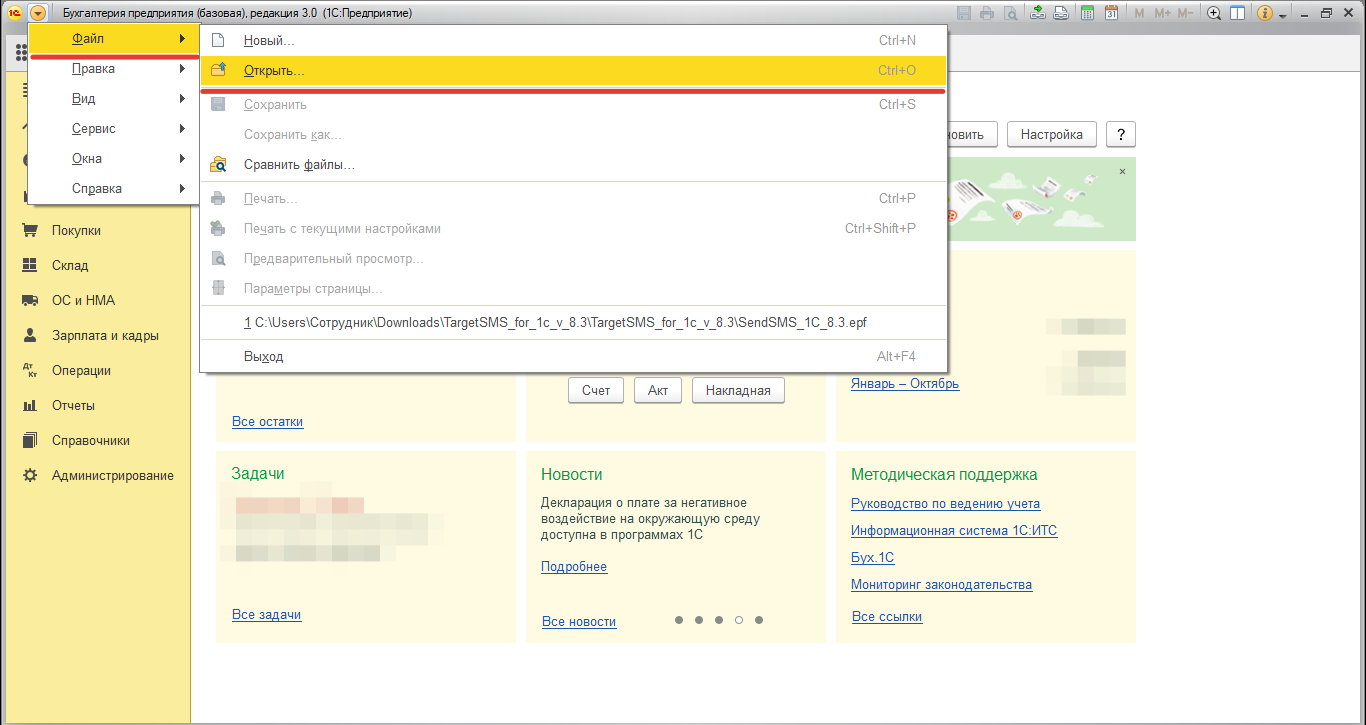Choose Выход to exit the program

click(573, 356)
